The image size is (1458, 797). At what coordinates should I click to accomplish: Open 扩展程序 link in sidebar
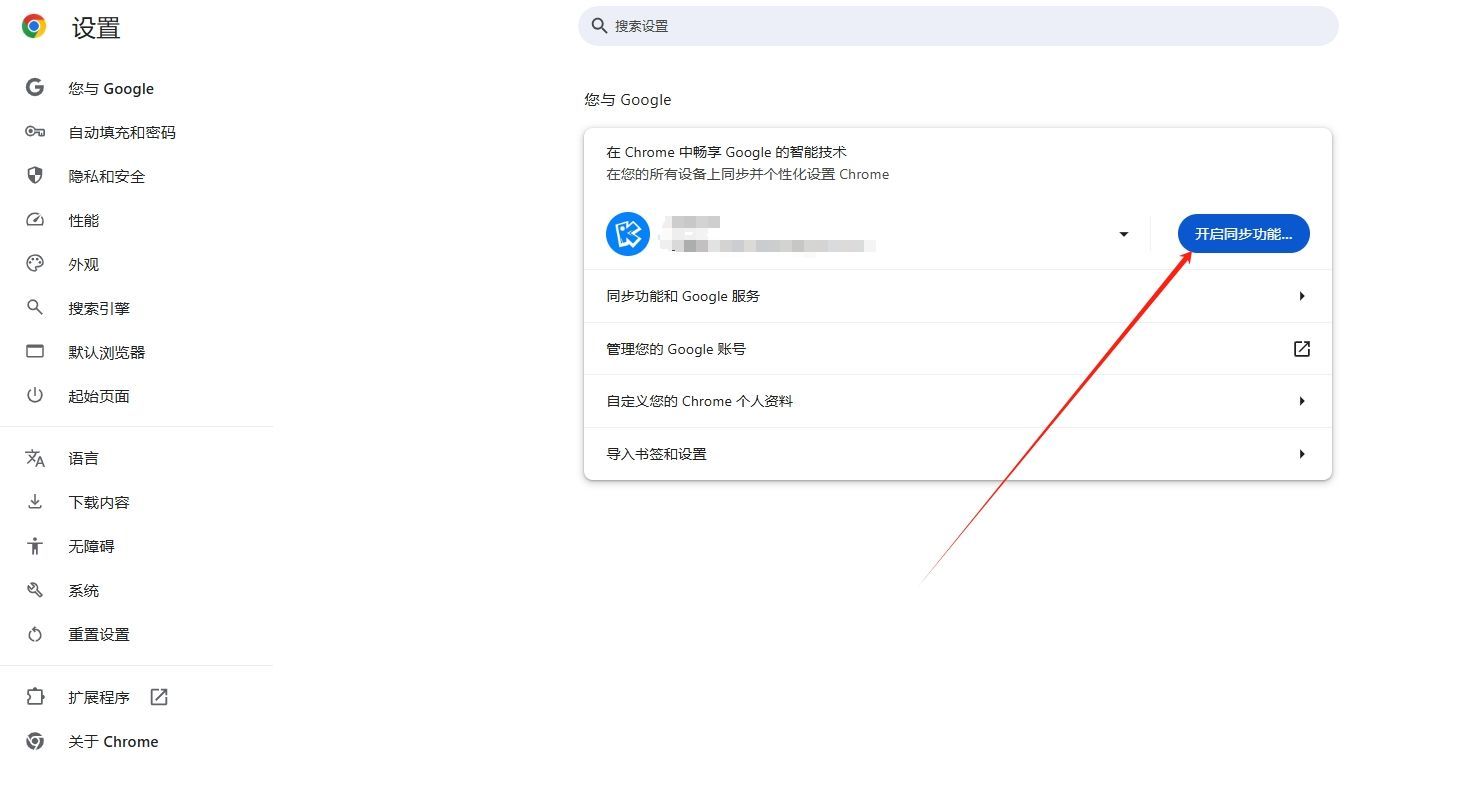coord(99,697)
